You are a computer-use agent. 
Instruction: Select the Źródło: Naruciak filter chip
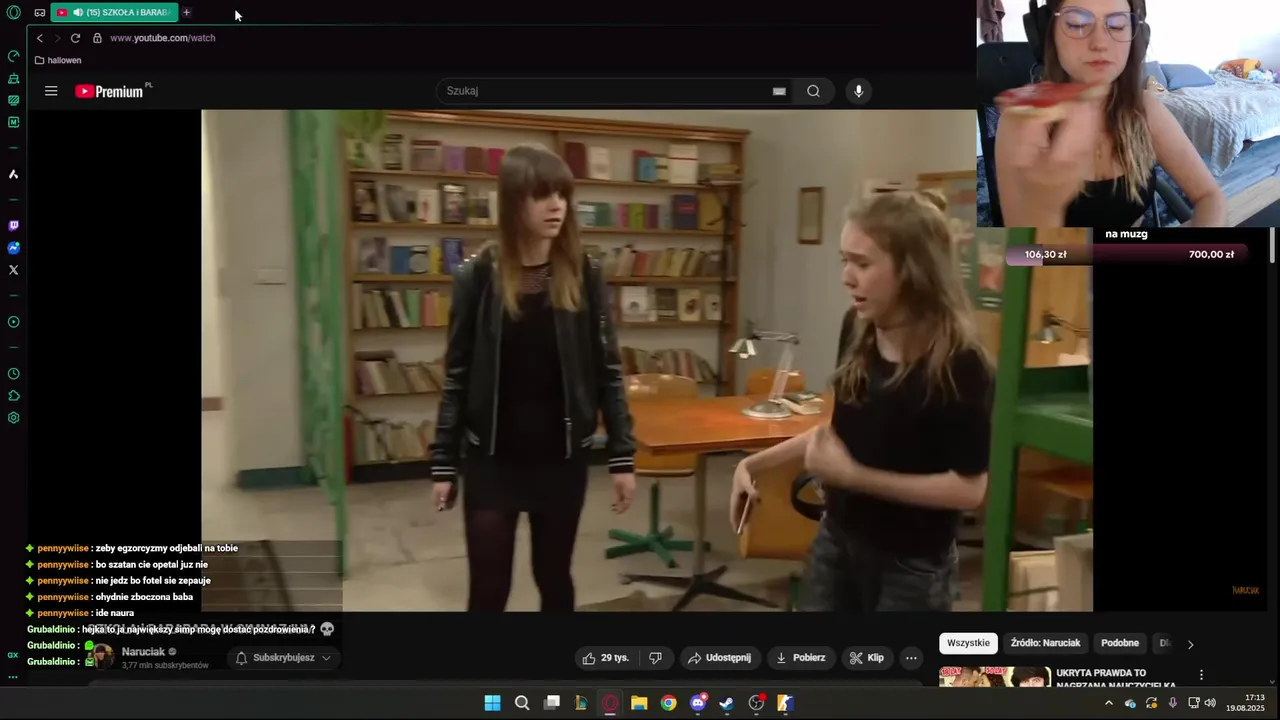coord(1045,643)
